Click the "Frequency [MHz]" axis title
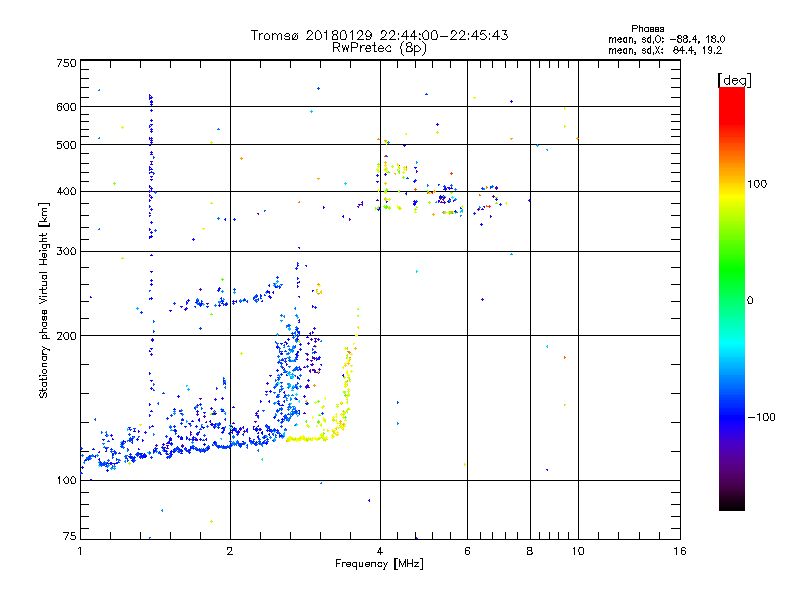 (x=379, y=564)
